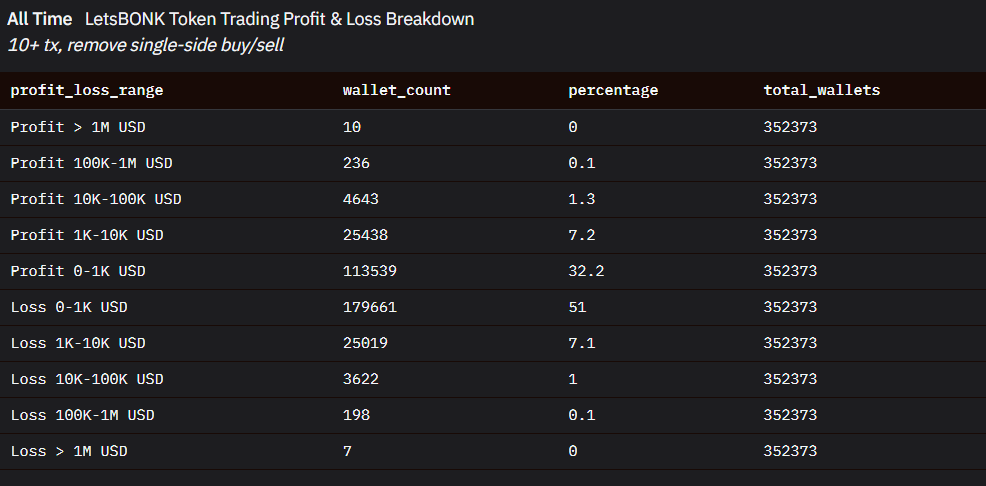Select percentage value 1.3

tap(582, 199)
